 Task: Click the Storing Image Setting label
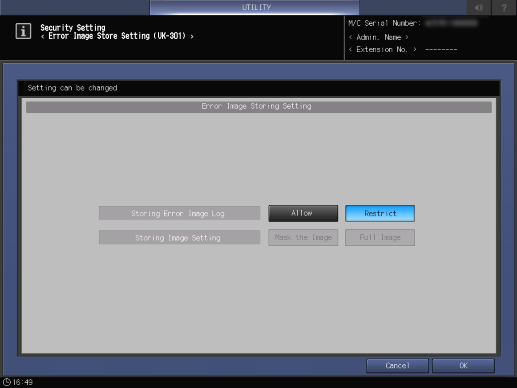click(x=179, y=237)
